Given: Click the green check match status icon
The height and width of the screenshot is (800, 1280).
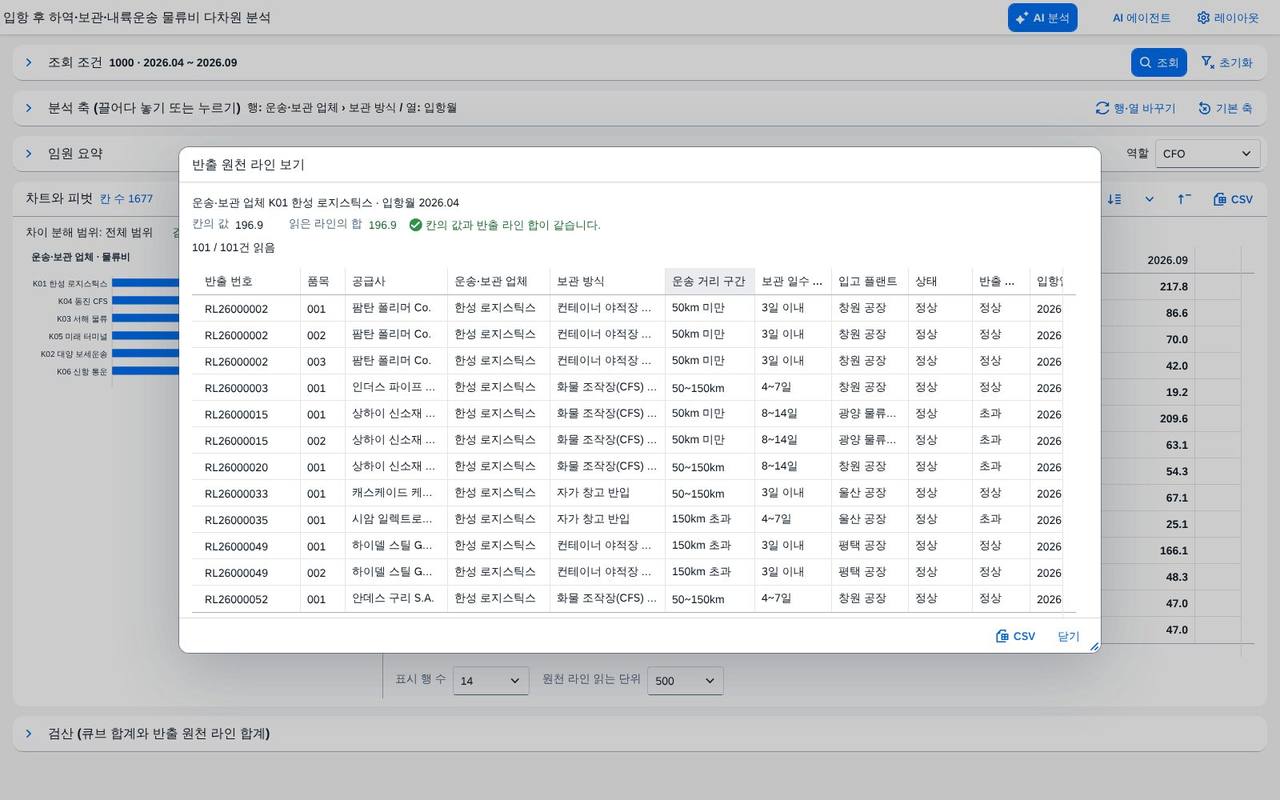Looking at the screenshot, I should click(x=415, y=225).
